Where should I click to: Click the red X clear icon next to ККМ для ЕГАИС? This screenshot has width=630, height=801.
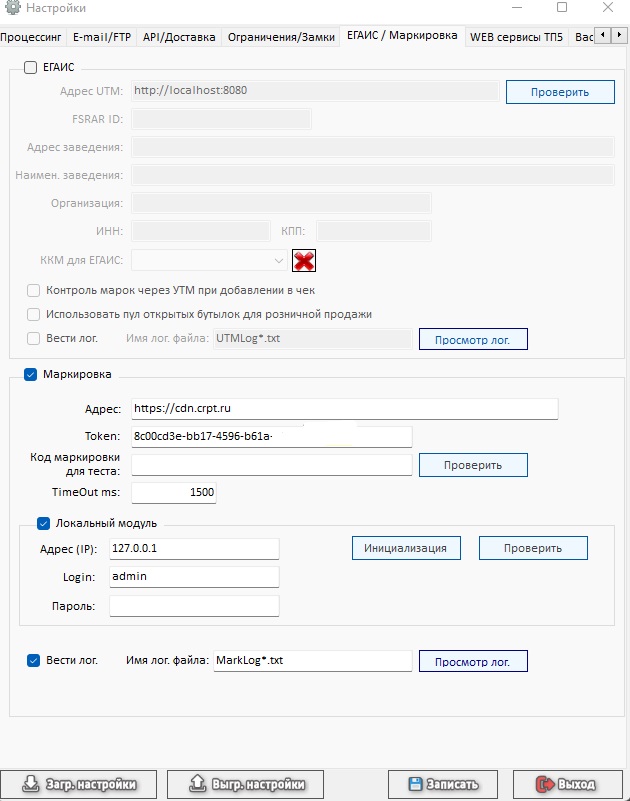tap(304, 261)
